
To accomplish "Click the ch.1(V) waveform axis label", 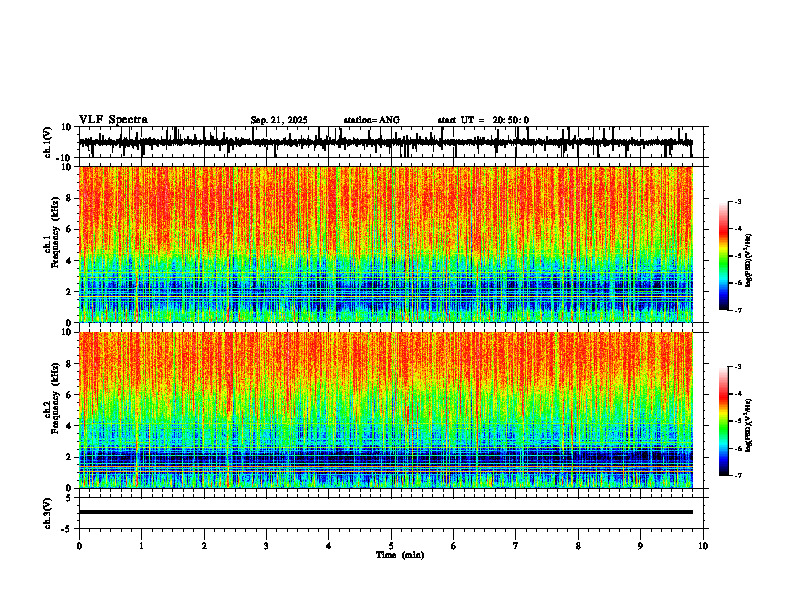I will click(x=48, y=142).
